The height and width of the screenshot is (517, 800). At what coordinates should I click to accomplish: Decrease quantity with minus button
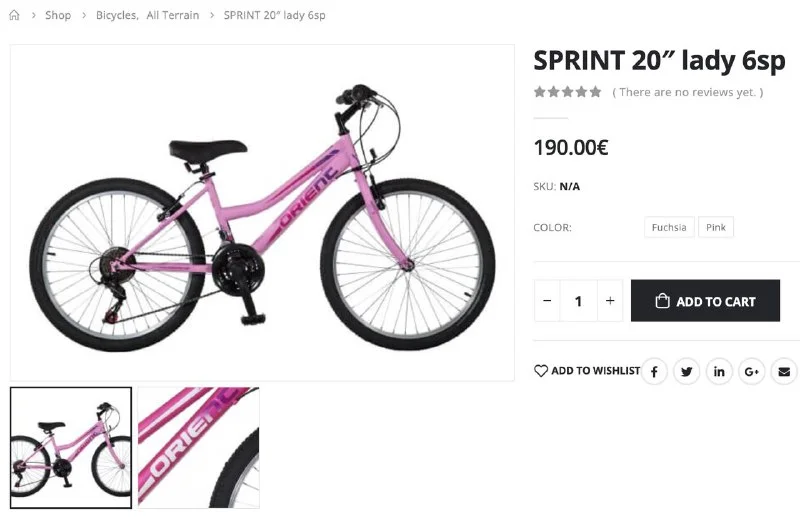[547, 301]
